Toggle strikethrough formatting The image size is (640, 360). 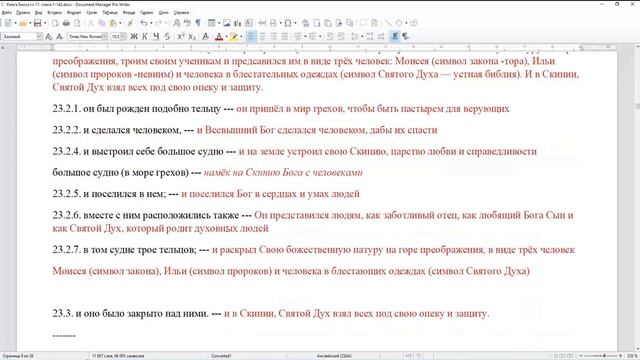coord(167,36)
